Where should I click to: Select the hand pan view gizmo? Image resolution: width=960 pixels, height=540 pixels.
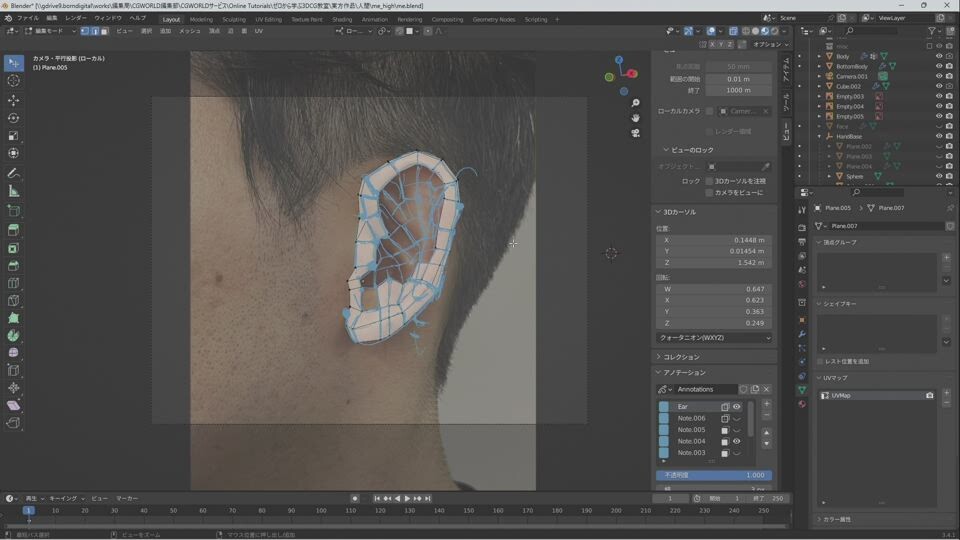[x=635, y=118]
